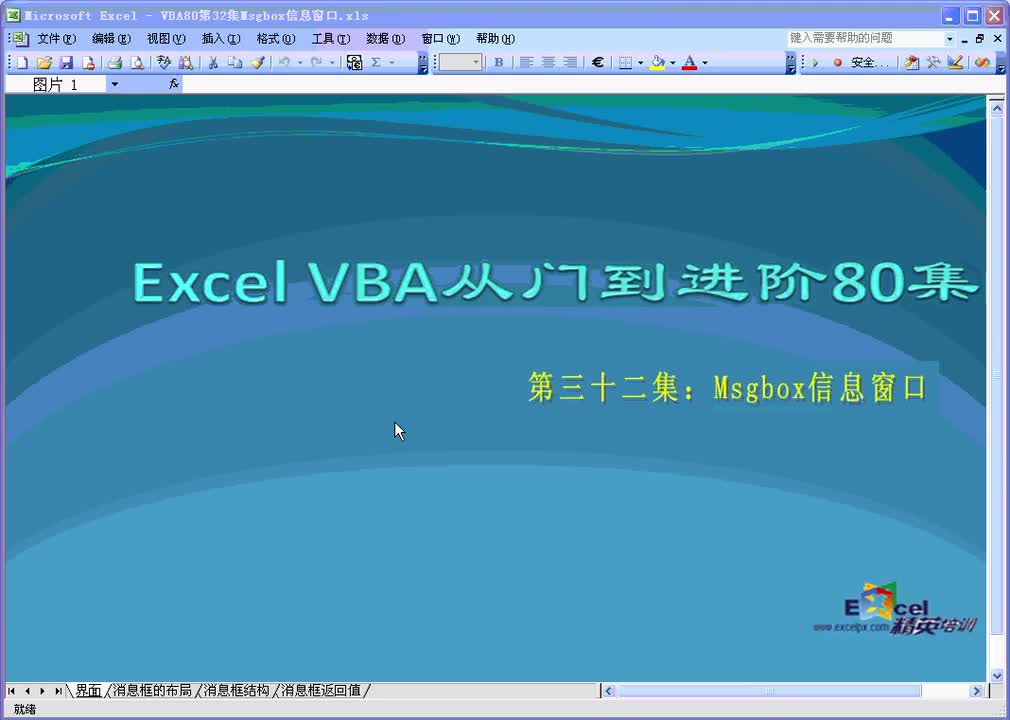
Task: Expand the help question dropdown
Action: coord(949,39)
